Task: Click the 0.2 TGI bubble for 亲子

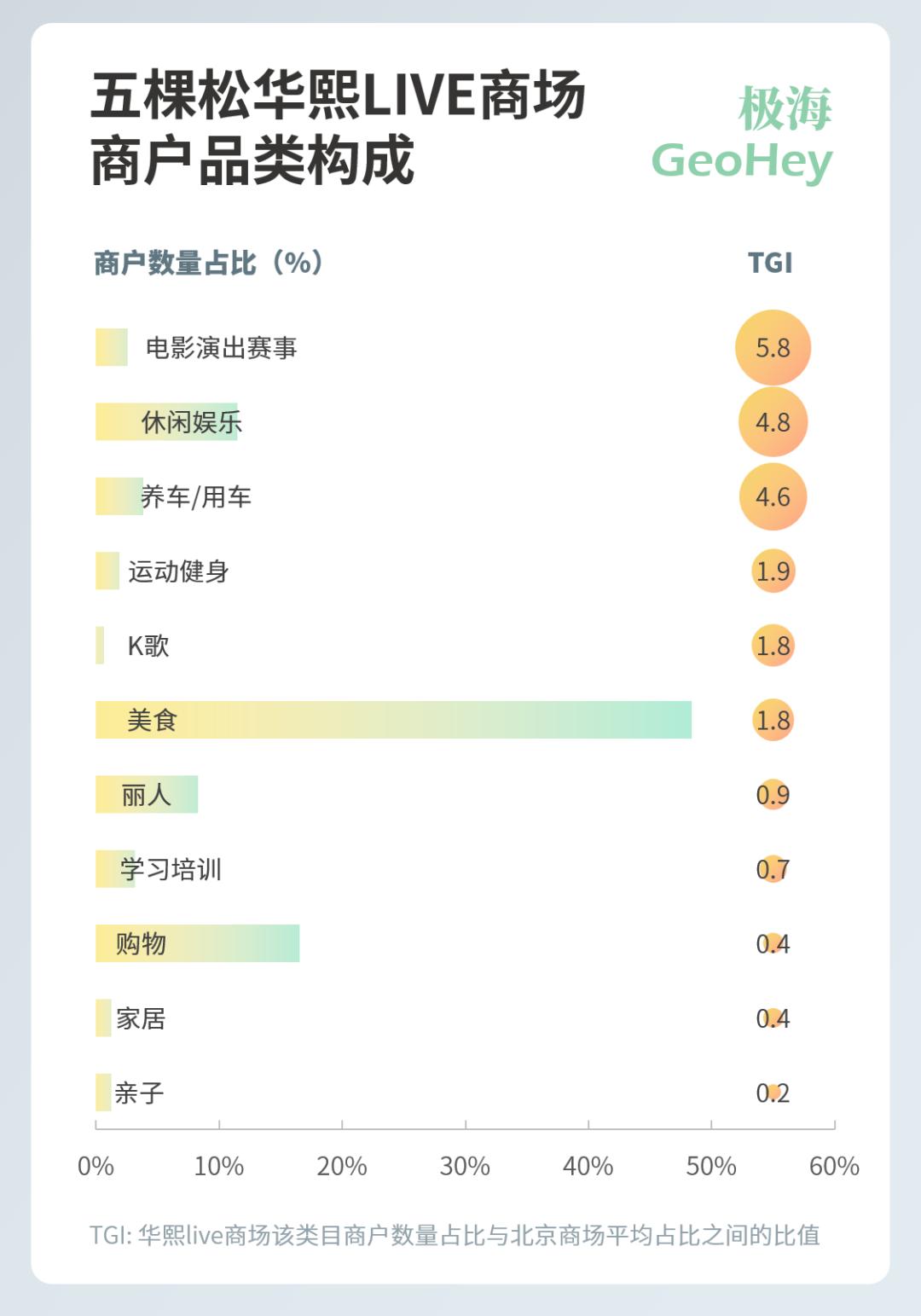Action: (773, 1093)
